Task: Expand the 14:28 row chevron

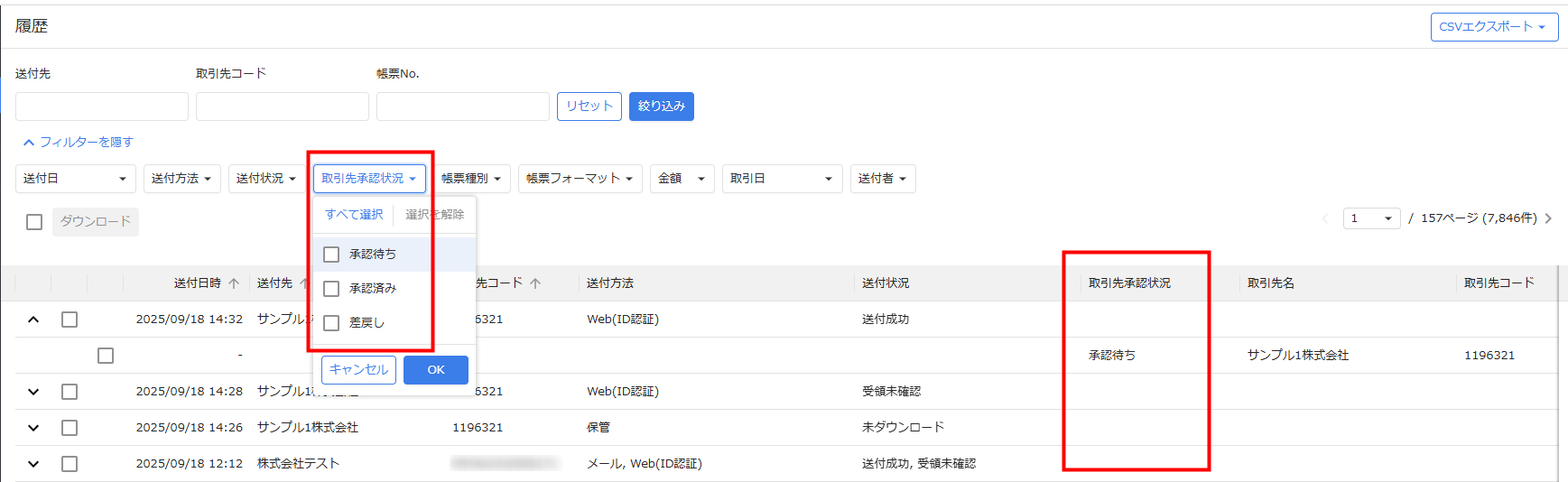Action: point(33,392)
